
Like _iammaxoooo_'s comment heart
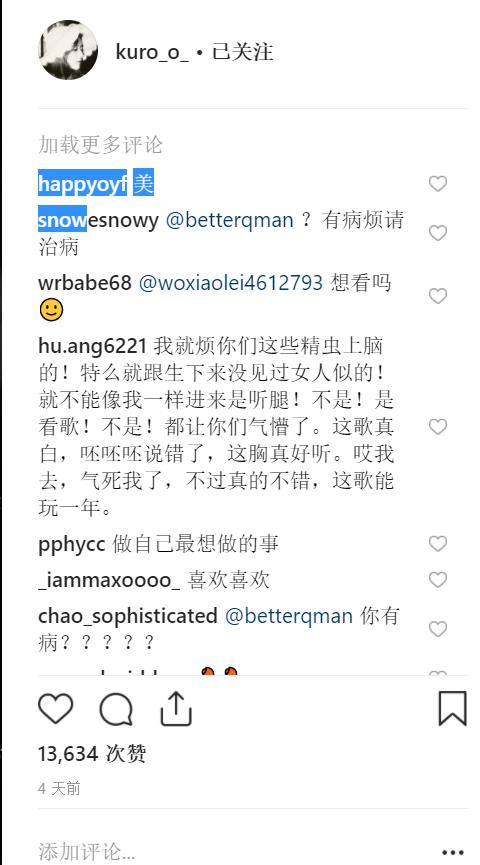(438, 580)
